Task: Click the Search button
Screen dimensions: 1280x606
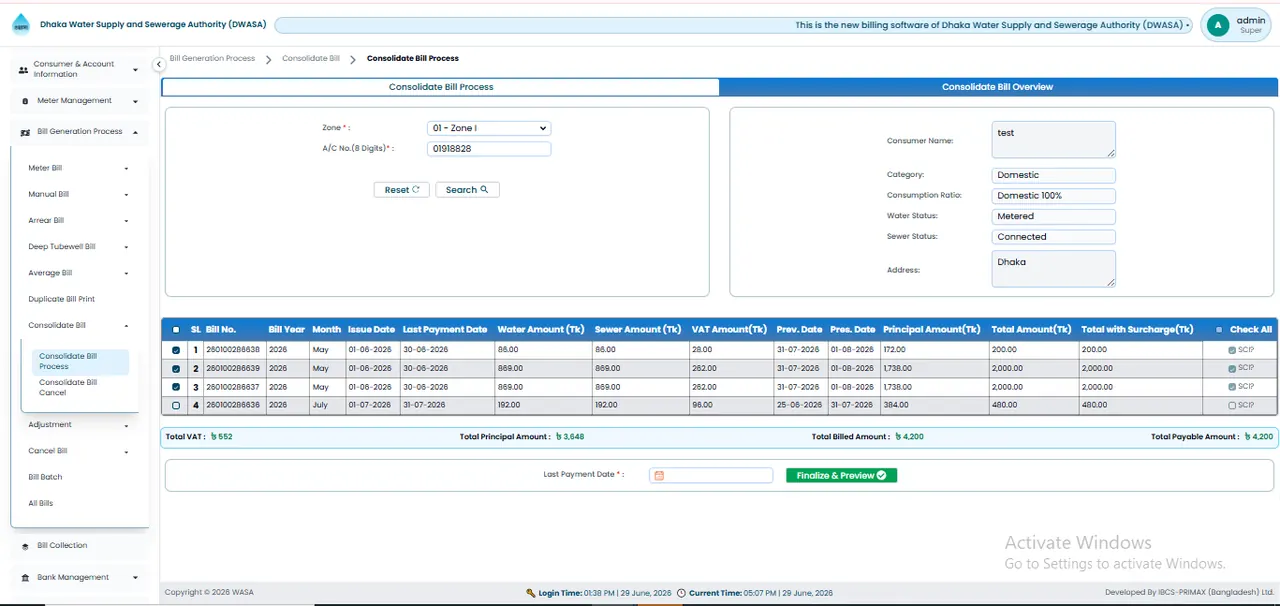Action: [467, 190]
